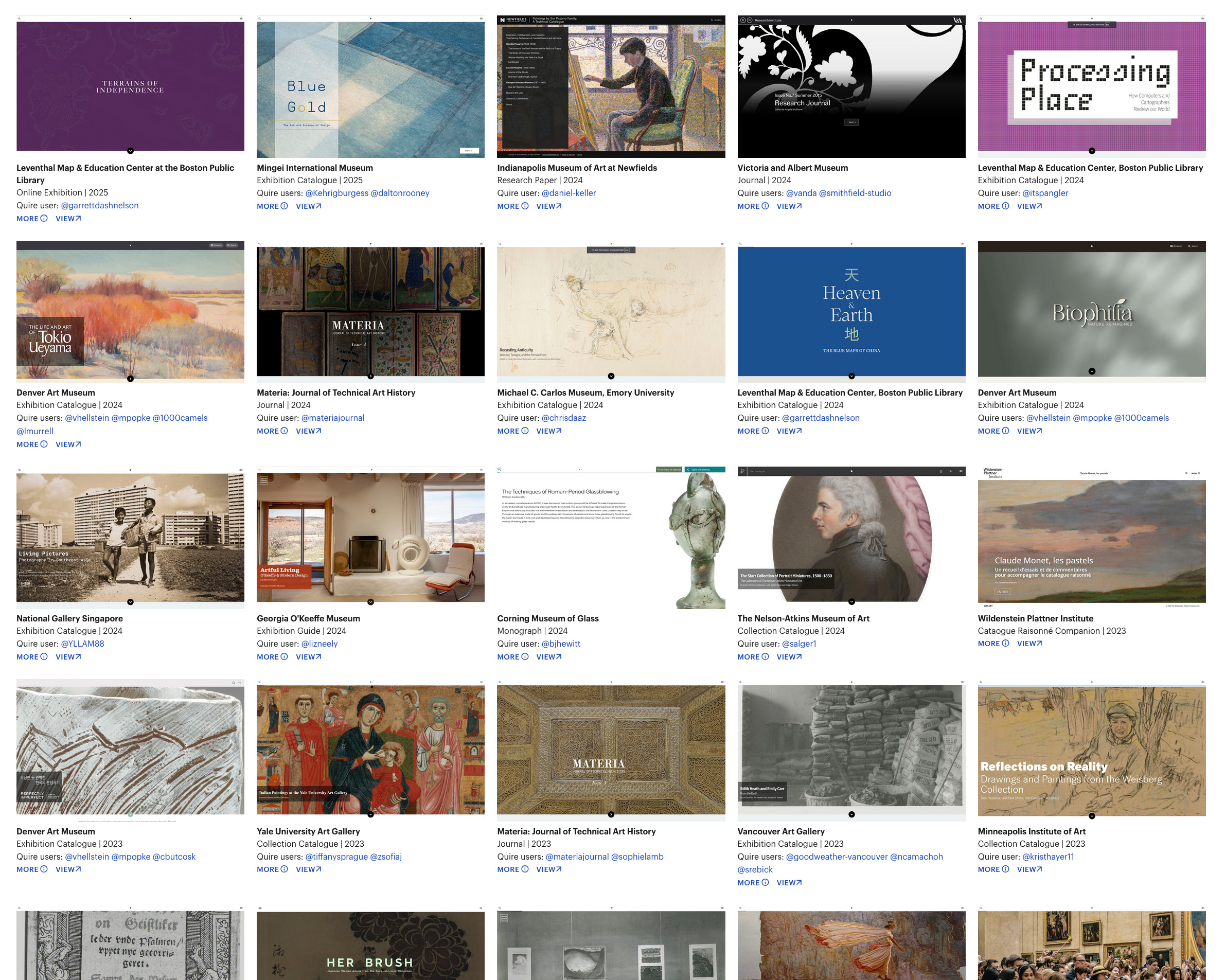Open @lmurrell user link

point(34,431)
